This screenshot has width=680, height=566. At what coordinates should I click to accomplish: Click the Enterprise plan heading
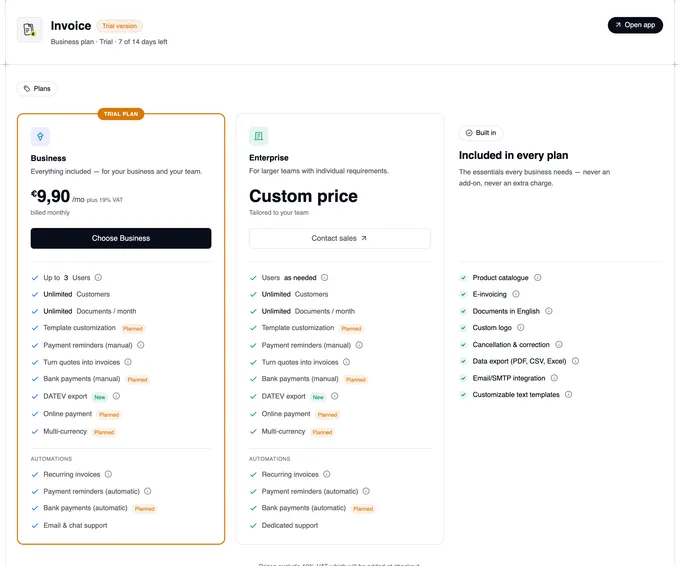[x=269, y=158]
